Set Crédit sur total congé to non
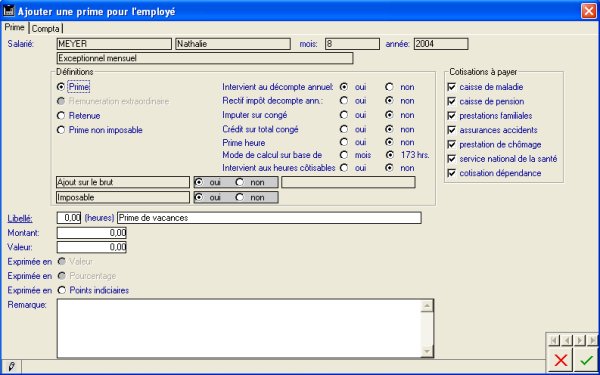Screen dimensions: 600x375 pyautogui.click(x=389, y=129)
